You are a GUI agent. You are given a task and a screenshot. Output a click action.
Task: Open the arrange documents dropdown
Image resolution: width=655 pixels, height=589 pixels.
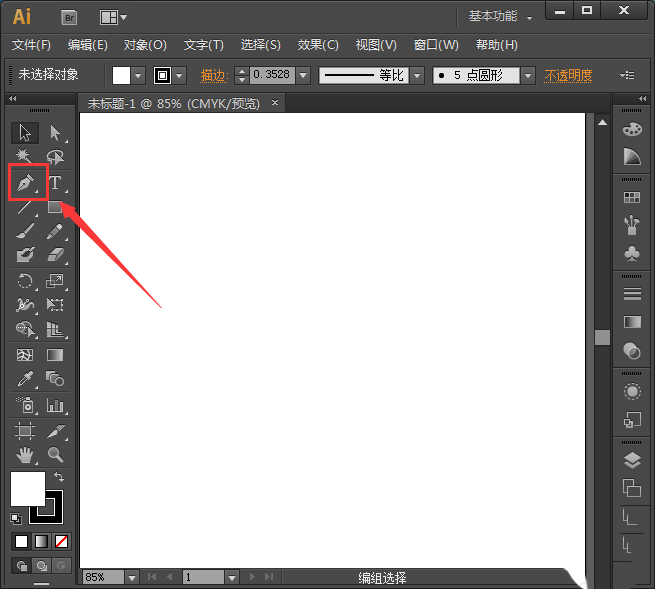[x=113, y=18]
